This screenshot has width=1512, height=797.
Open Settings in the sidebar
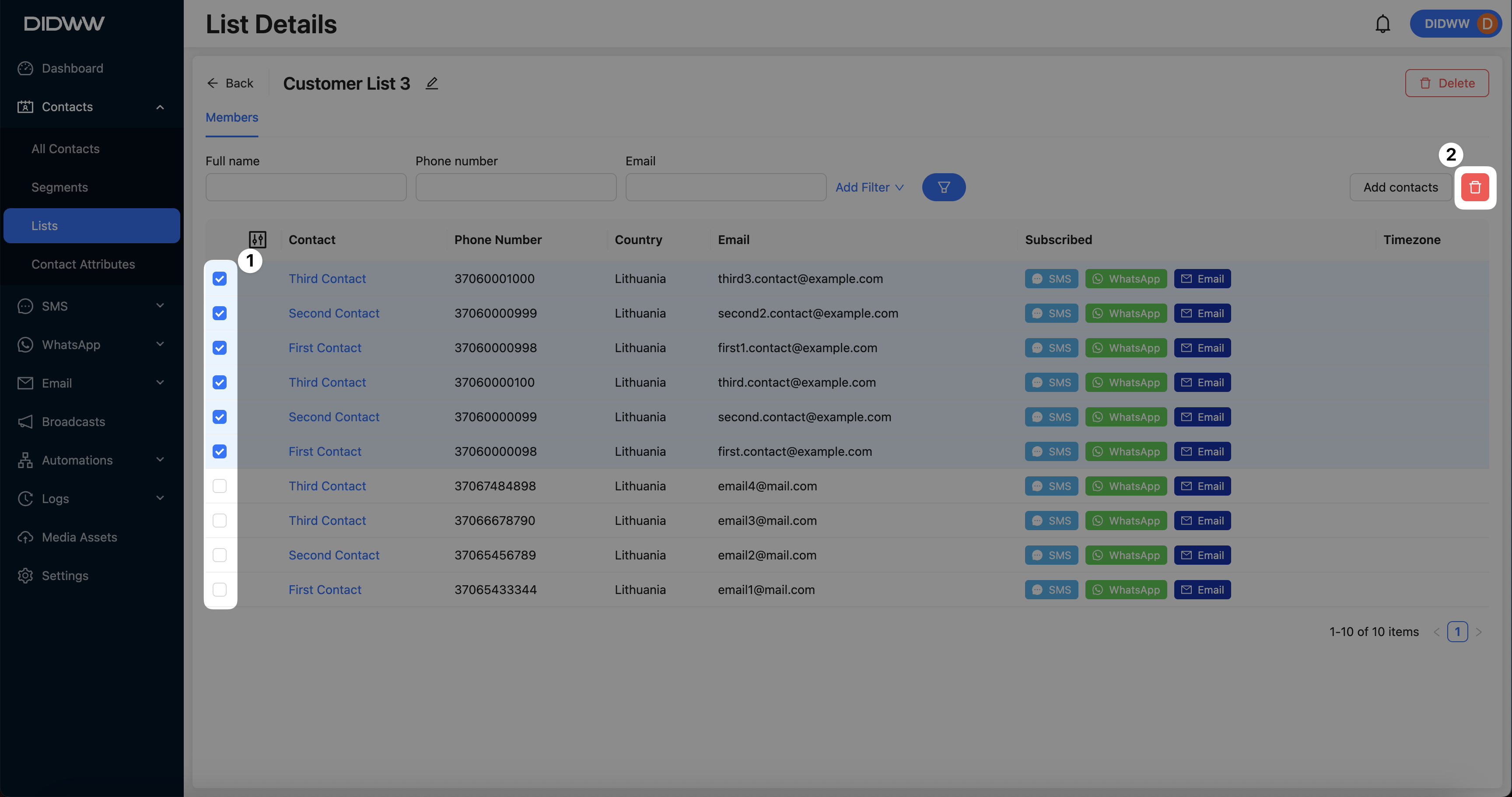pos(91,576)
